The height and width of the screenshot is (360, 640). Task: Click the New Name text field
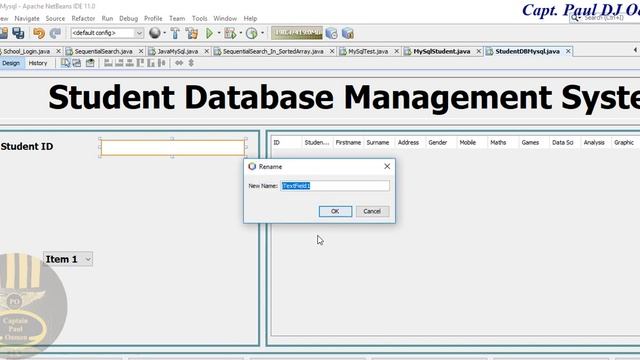point(335,186)
